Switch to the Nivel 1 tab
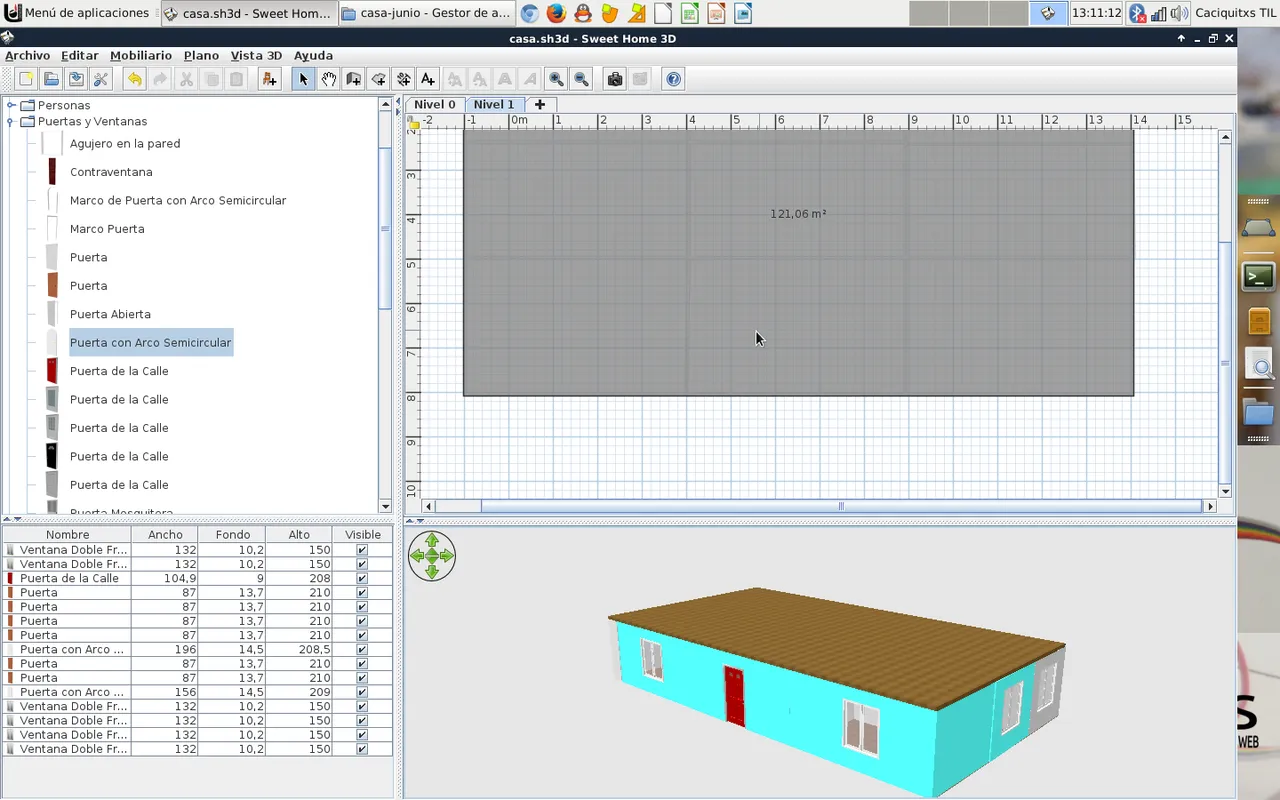Screen dimensions: 1280x800 (494, 104)
